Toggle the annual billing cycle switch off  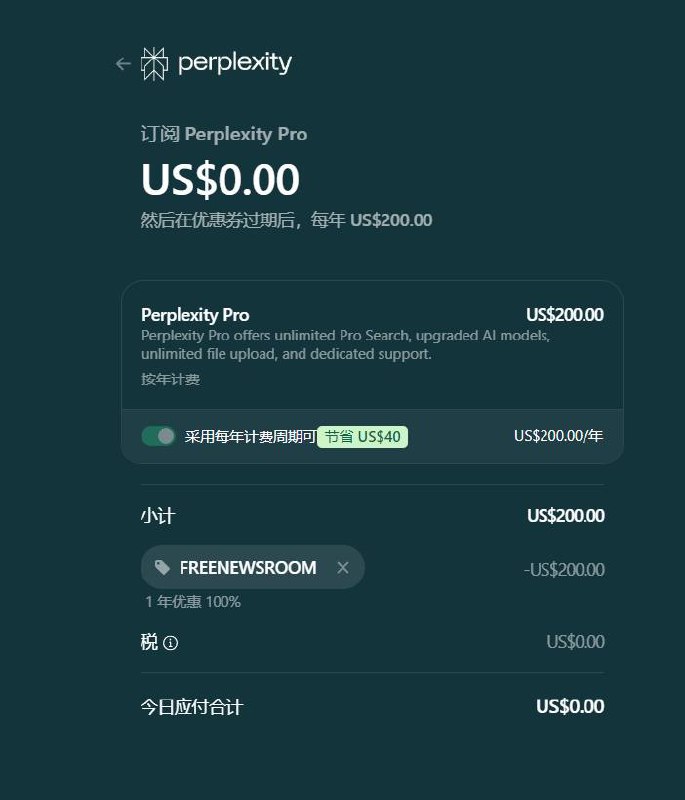pos(158,436)
